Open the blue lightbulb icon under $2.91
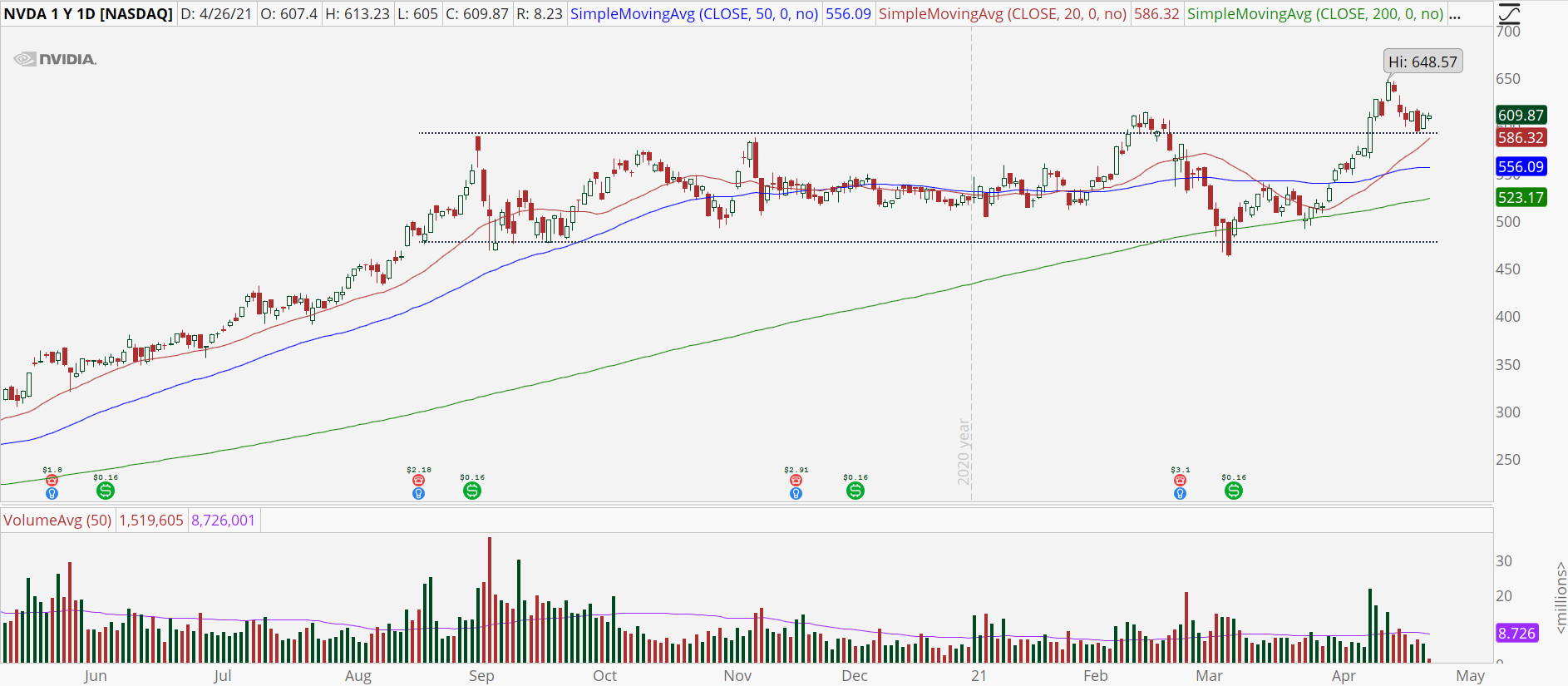This screenshot has width=1568, height=686. (796, 493)
